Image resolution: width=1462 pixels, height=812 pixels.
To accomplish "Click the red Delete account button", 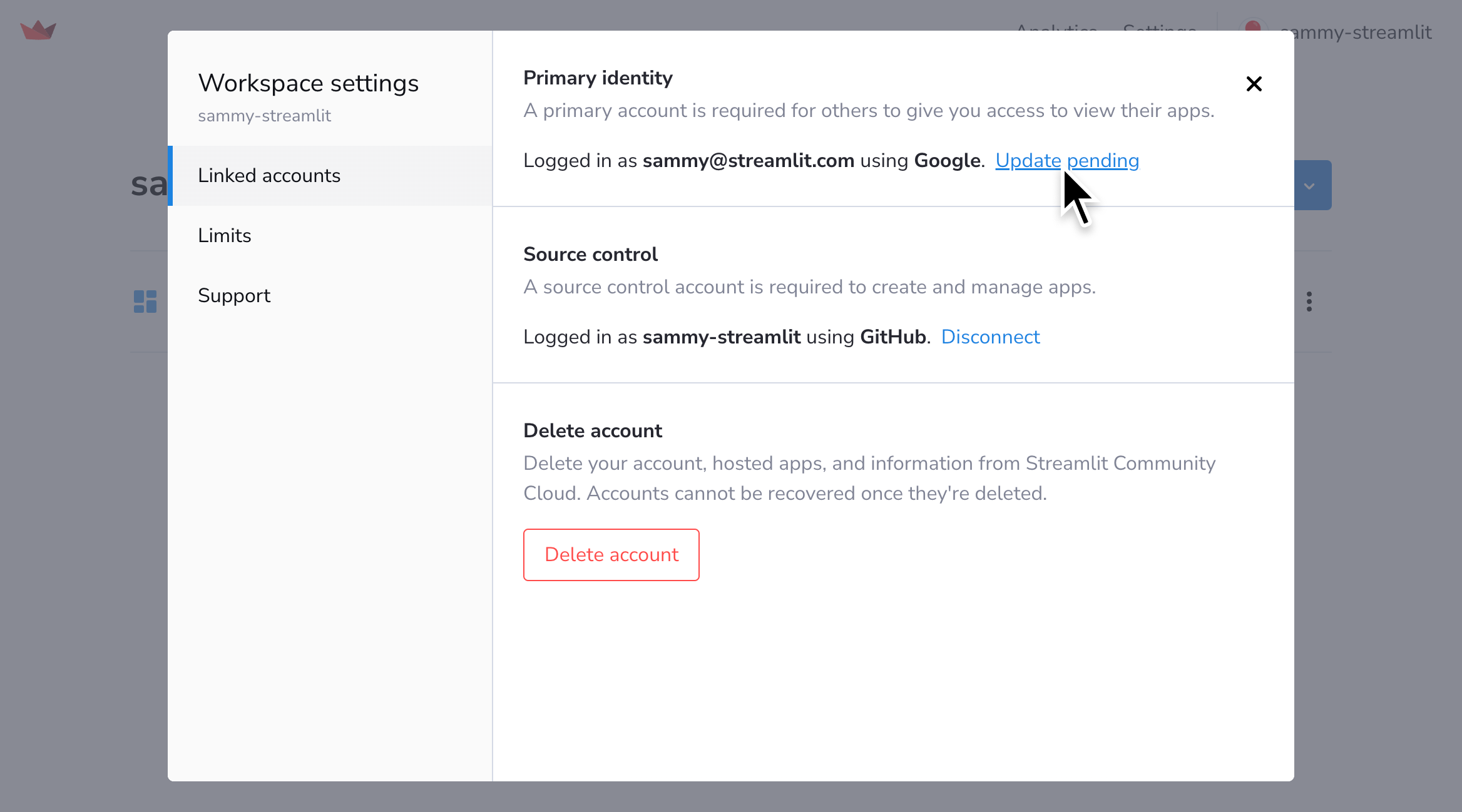I will (611, 555).
